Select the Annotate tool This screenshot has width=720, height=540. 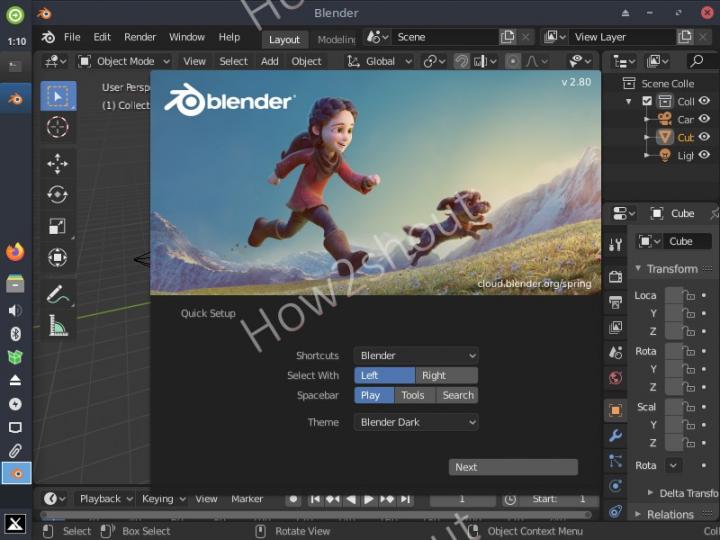click(x=58, y=294)
